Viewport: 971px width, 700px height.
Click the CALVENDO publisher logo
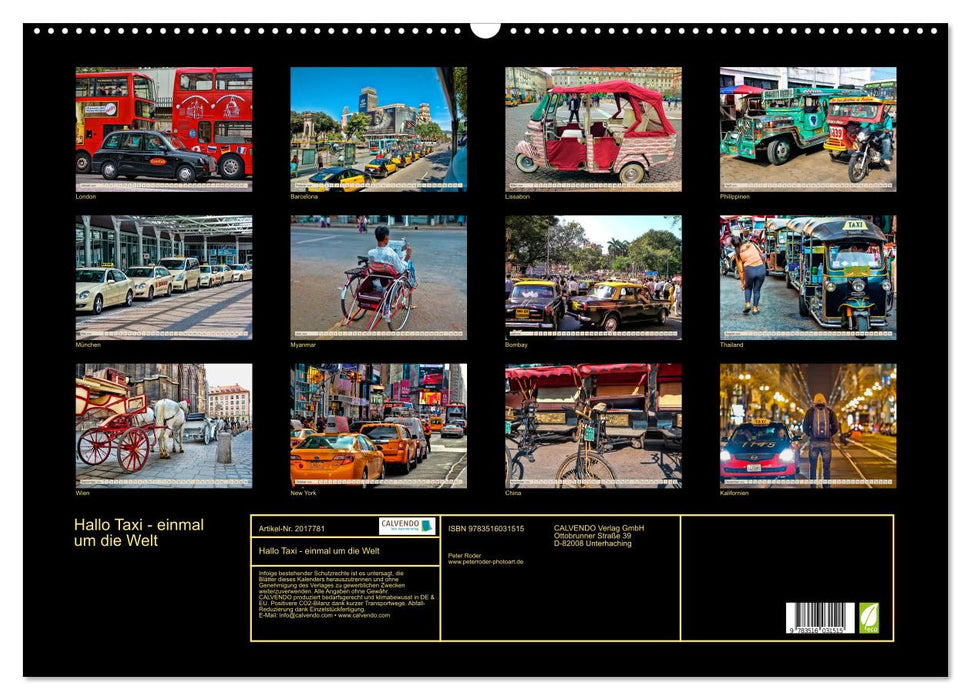405,526
